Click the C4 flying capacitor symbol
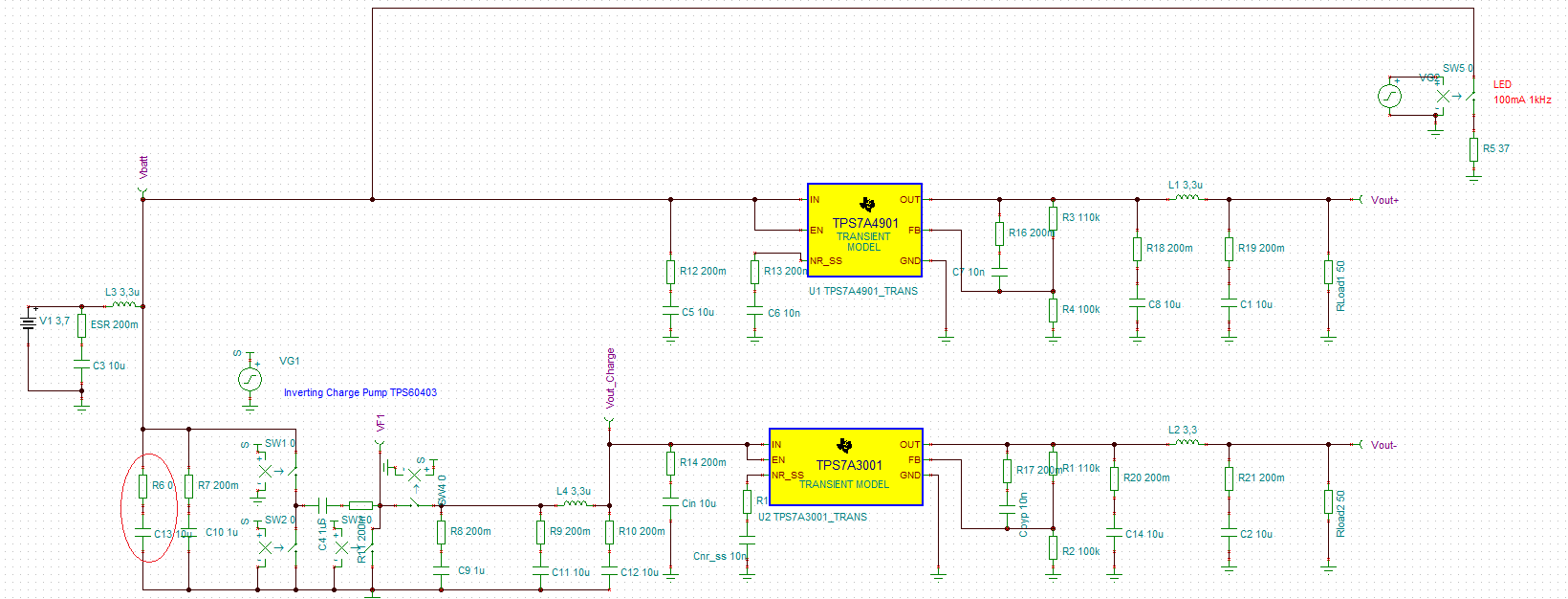Screen dimensions: 1568x599 [323, 504]
